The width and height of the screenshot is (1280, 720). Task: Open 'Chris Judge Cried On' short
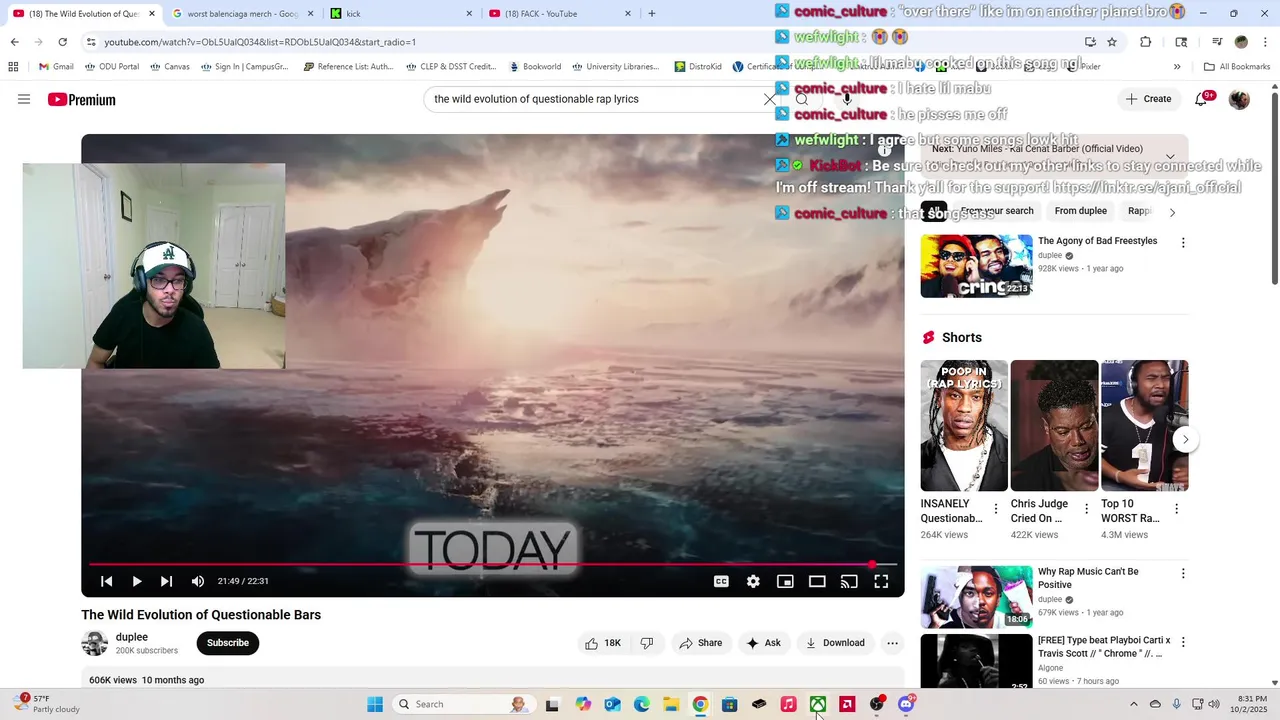click(1054, 426)
